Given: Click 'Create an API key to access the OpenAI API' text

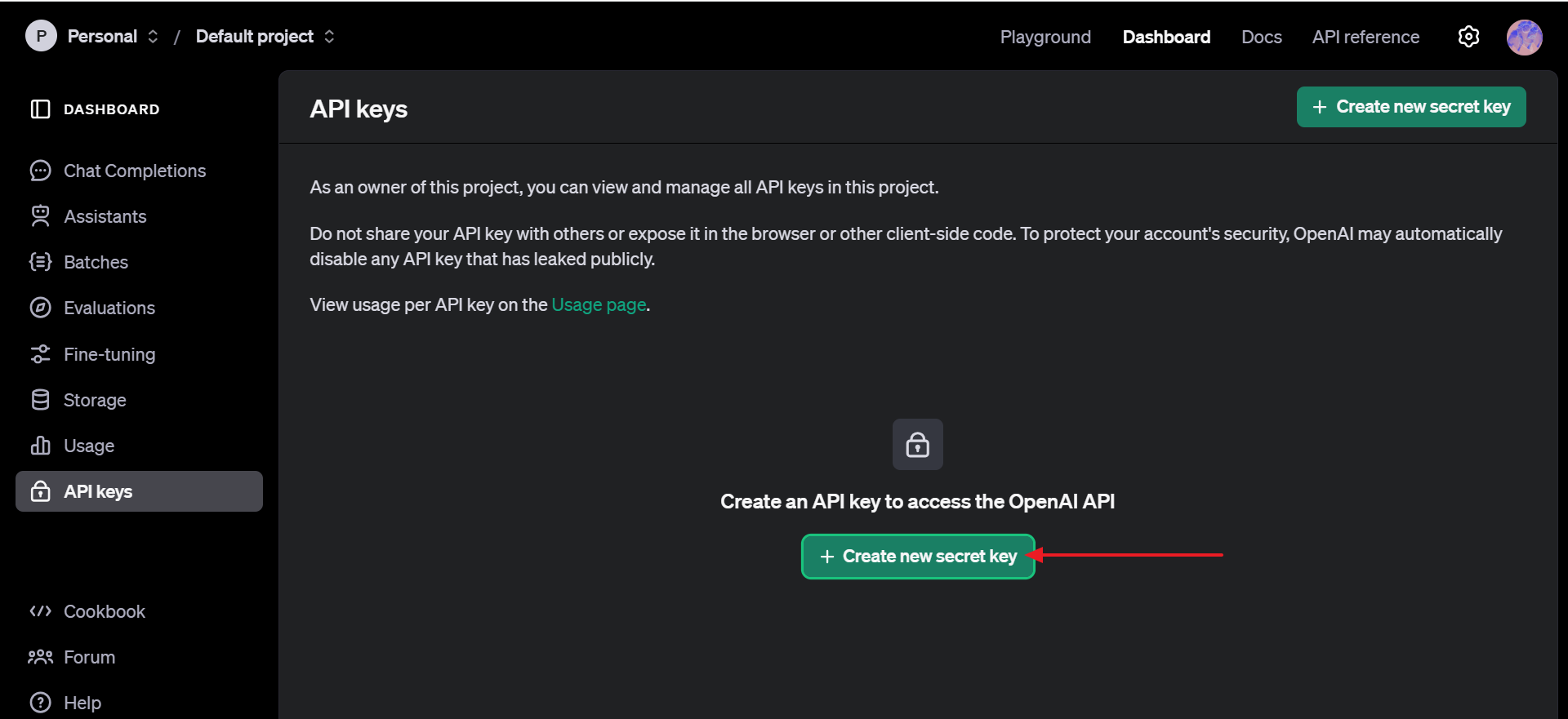Looking at the screenshot, I should coord(918,501).
